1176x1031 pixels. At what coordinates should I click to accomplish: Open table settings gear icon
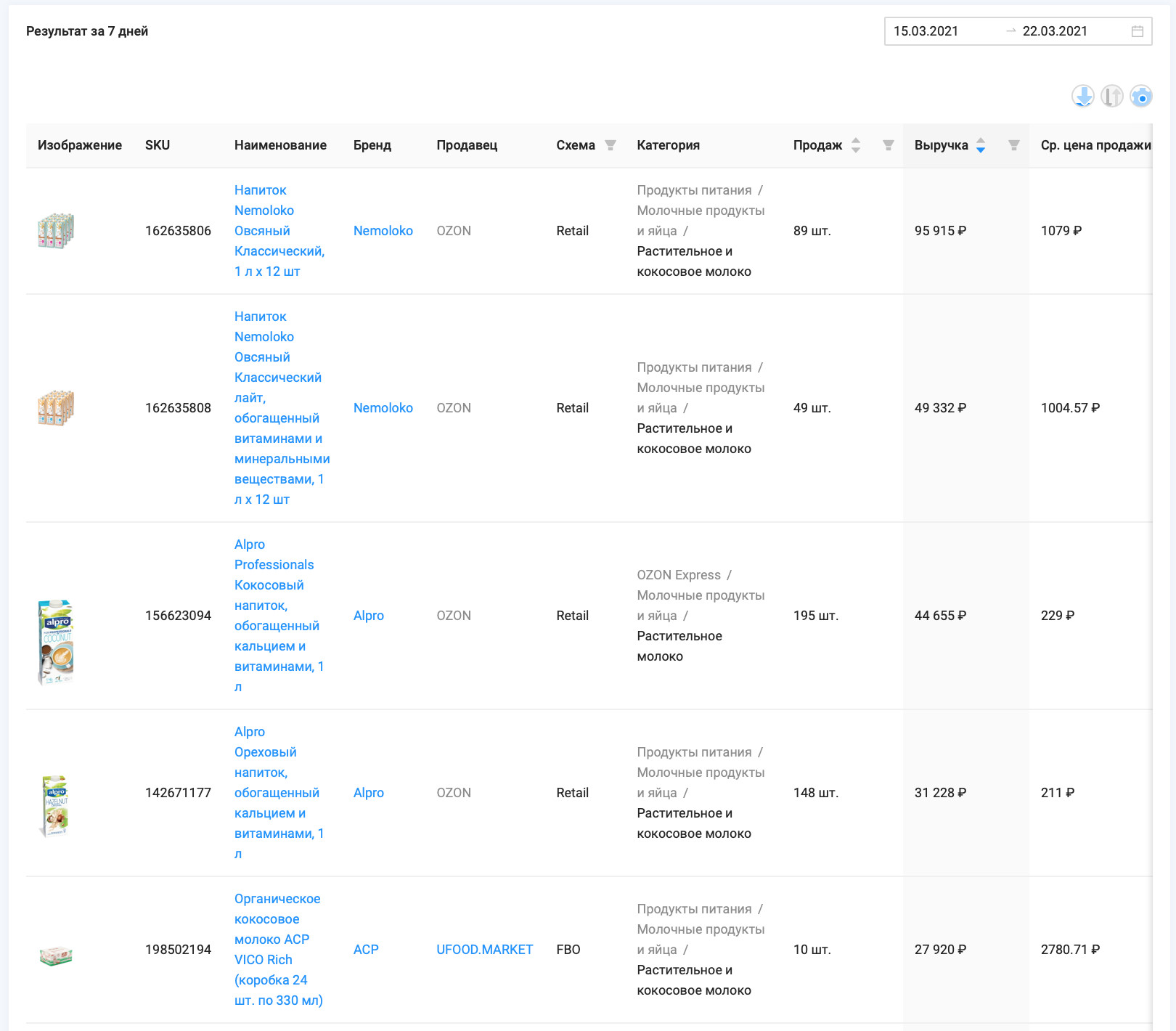coord(1141,96)
